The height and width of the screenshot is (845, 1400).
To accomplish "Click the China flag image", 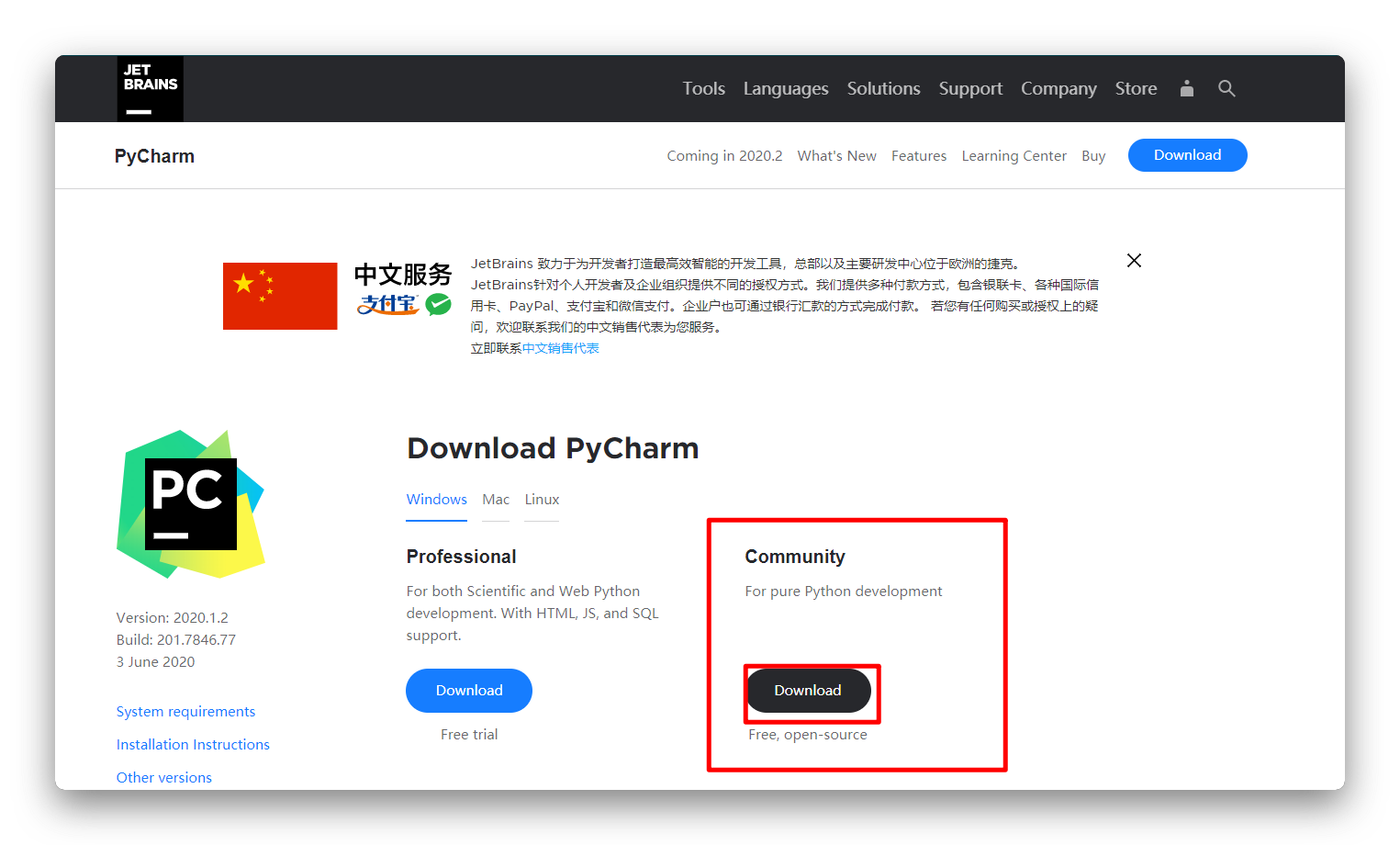I will [280, 296].
